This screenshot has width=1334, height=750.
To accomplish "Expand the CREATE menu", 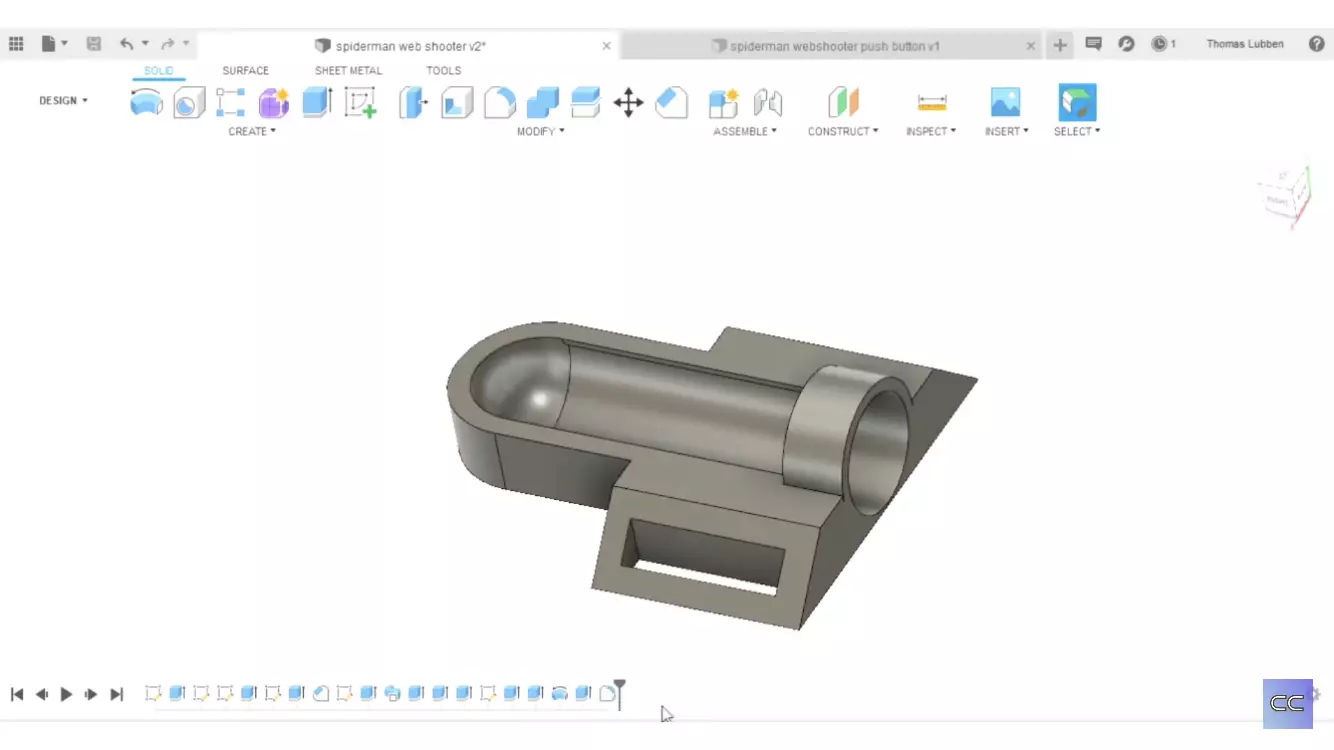I will click(x=252, y=131).
